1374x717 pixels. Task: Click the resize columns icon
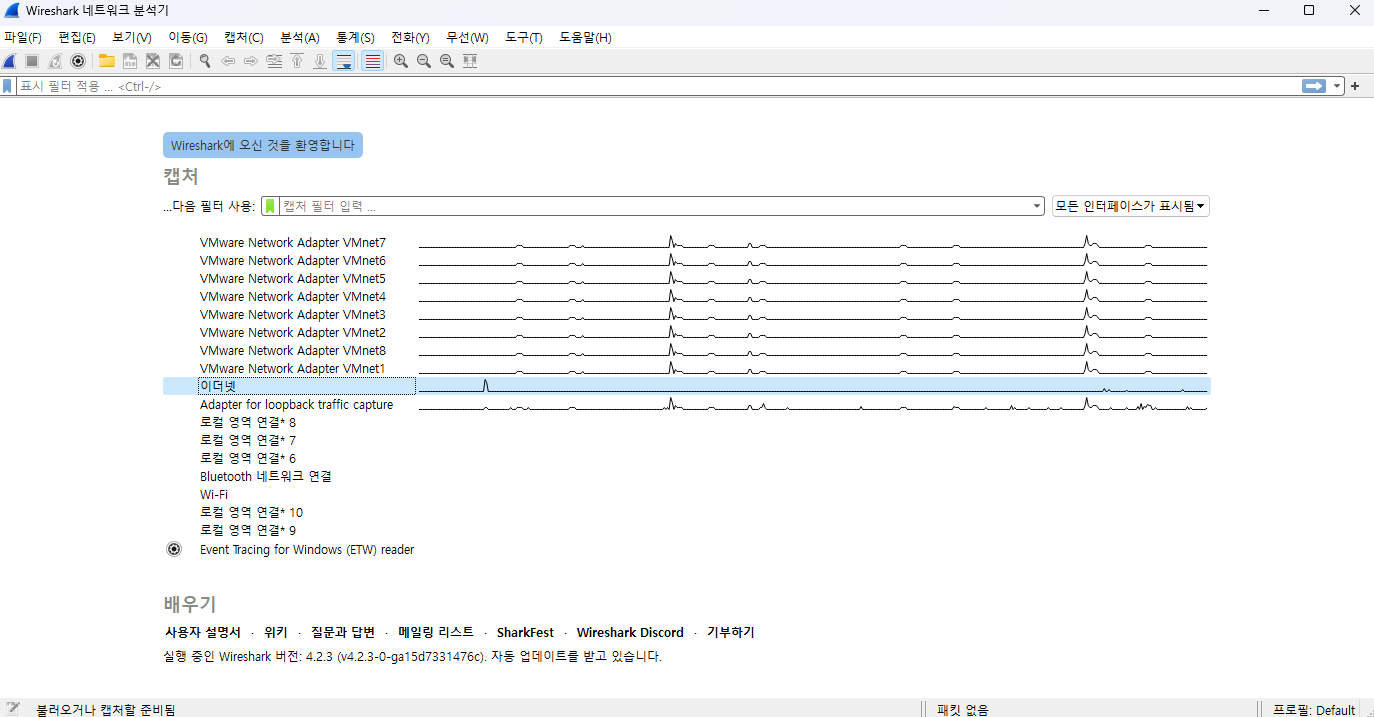pos(470,61)
